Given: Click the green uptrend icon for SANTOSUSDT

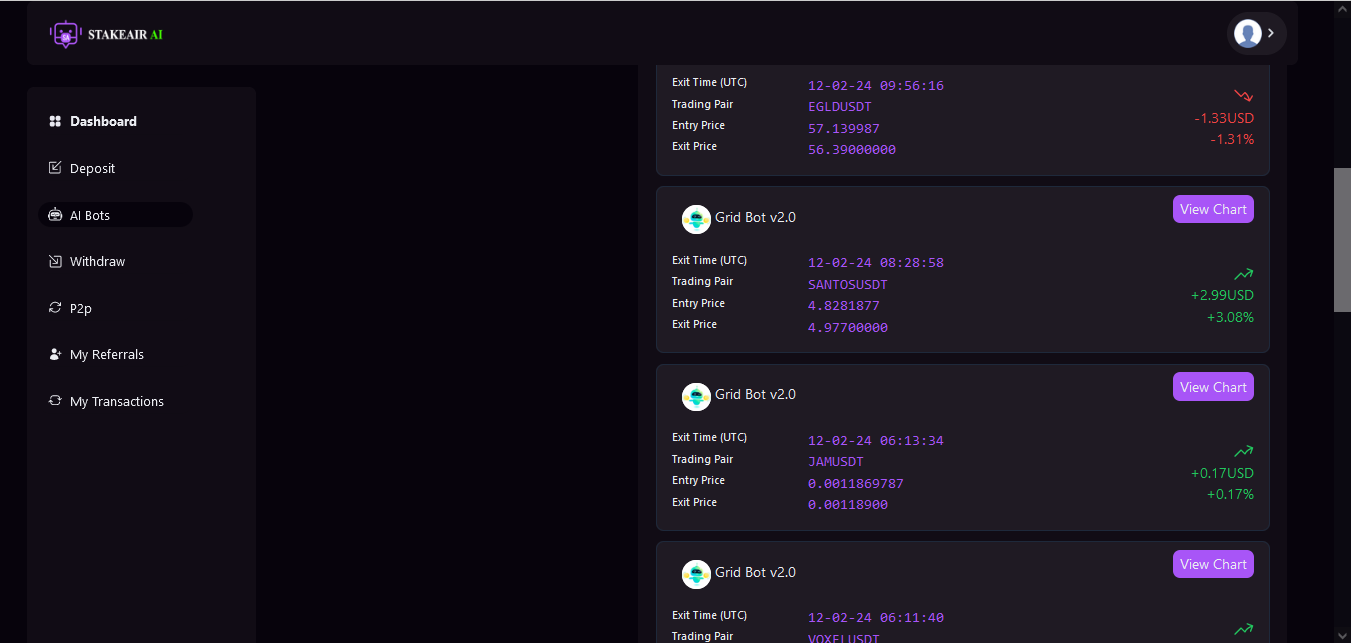Looking at the screenshot, I should pos(1243,273).
